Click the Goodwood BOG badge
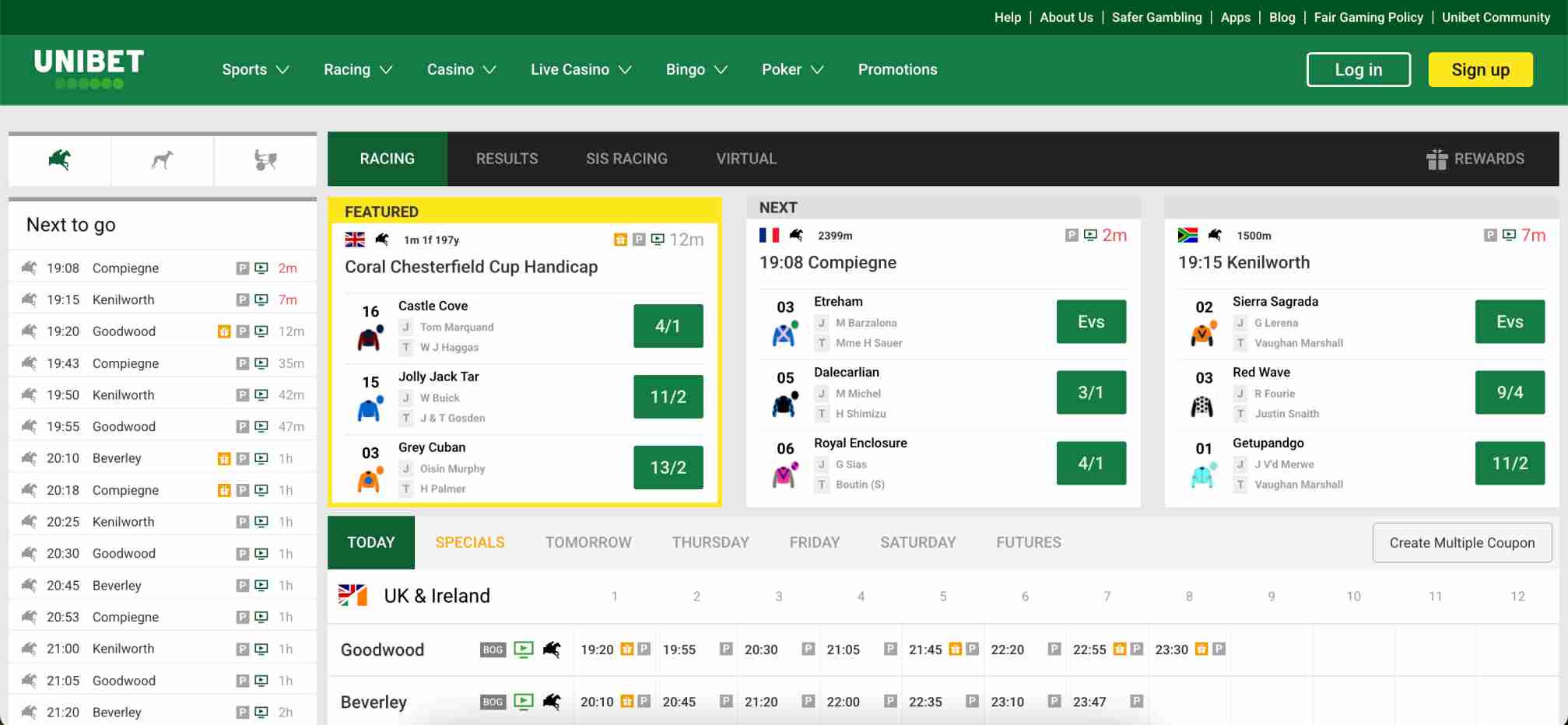This screenshot has width=1568, height=725. point(493,650)
